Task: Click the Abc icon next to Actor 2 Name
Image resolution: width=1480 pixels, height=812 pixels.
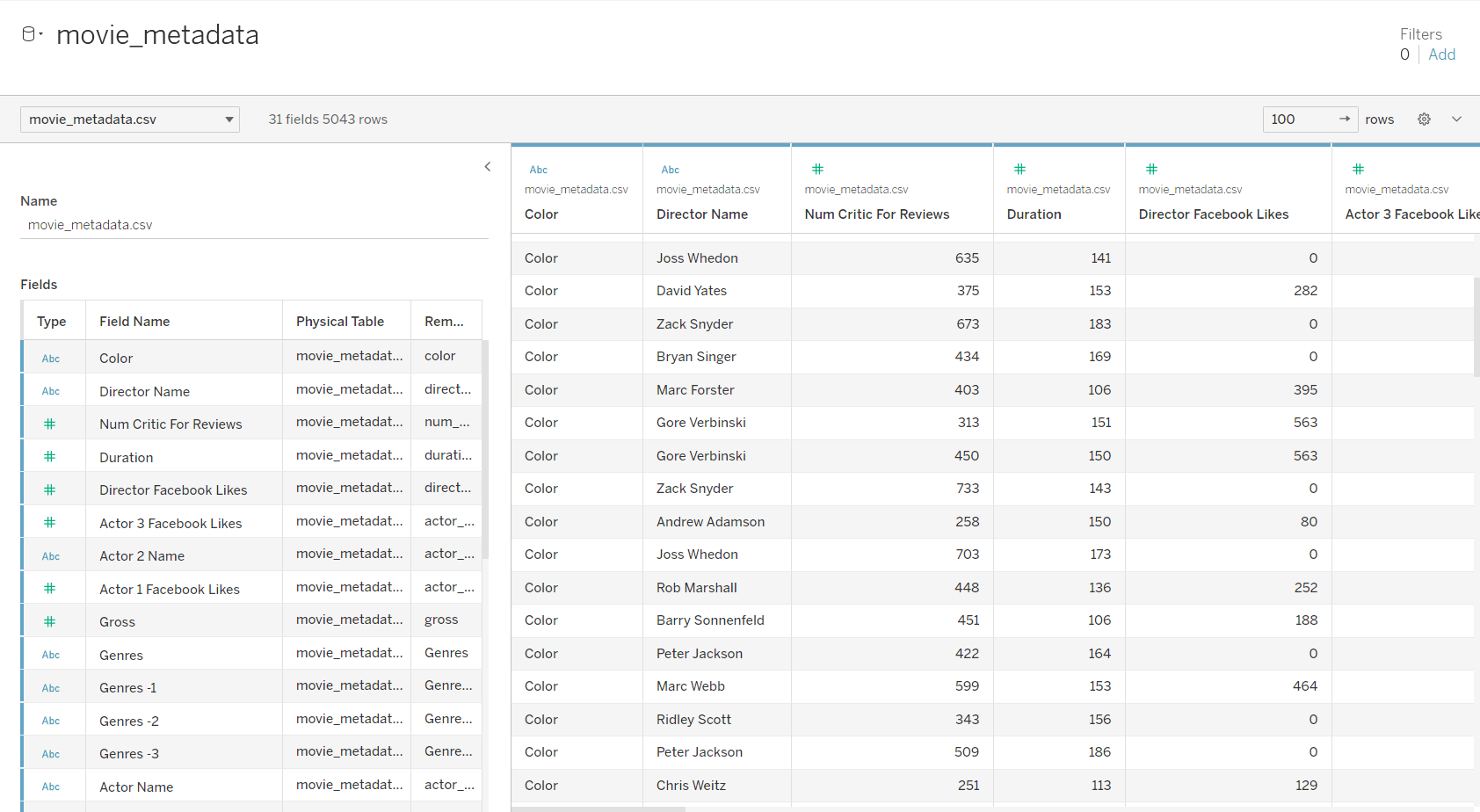Action: point(51,555)
